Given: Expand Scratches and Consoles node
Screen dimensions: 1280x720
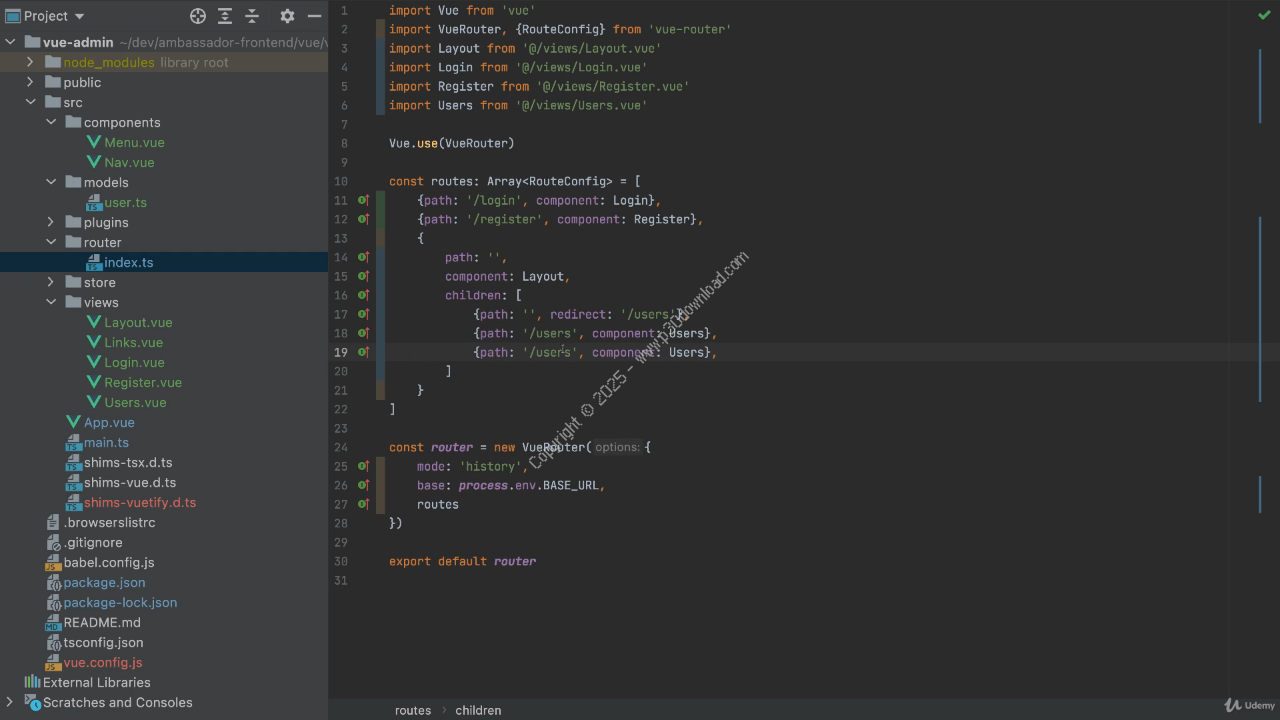Looking at the screenshot, I should [11, 702].
